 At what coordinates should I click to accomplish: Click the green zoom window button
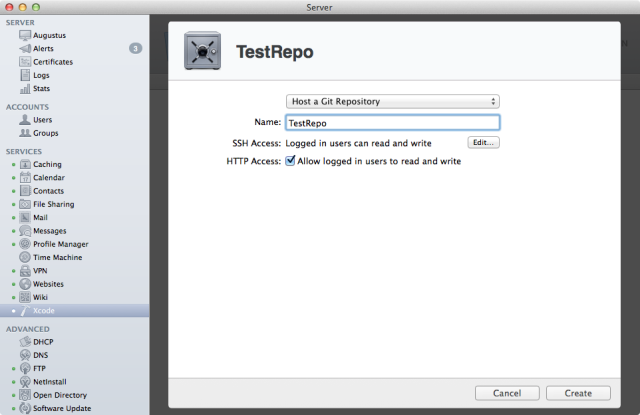pyautogui.click(x=36, y=7)
